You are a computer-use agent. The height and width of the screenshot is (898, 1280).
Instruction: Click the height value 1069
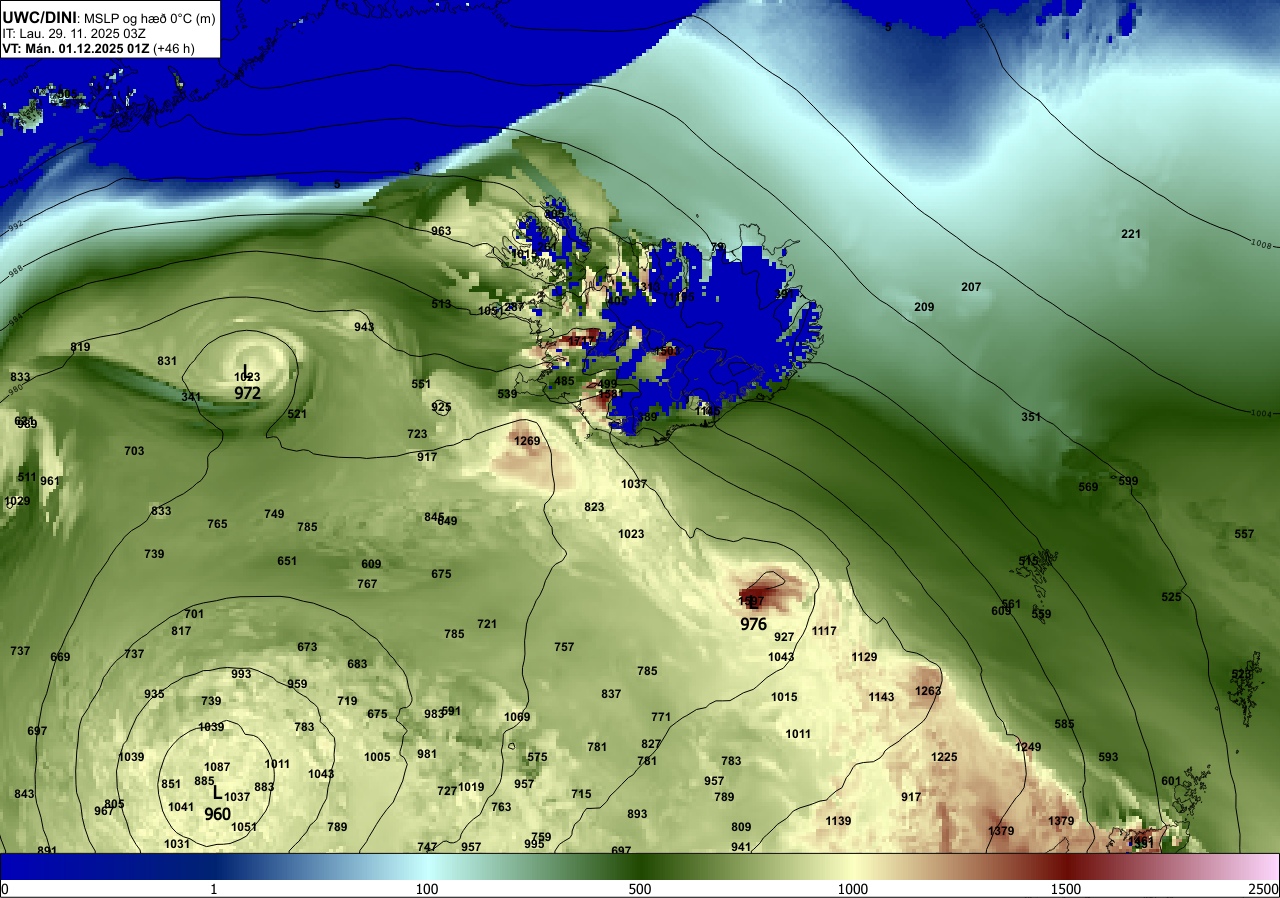click(517, 717)
